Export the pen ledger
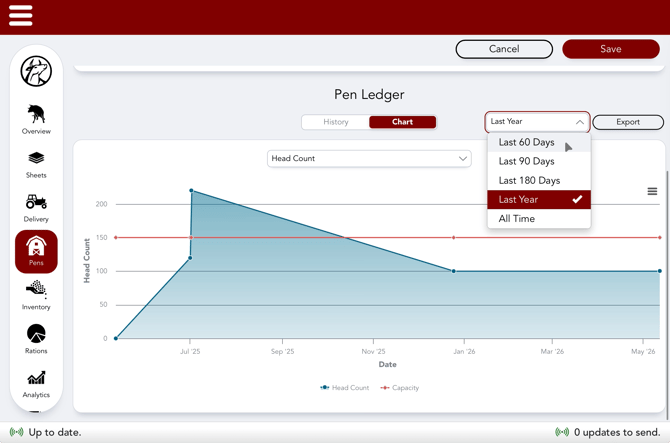670x443 pixels. (628, 122)
